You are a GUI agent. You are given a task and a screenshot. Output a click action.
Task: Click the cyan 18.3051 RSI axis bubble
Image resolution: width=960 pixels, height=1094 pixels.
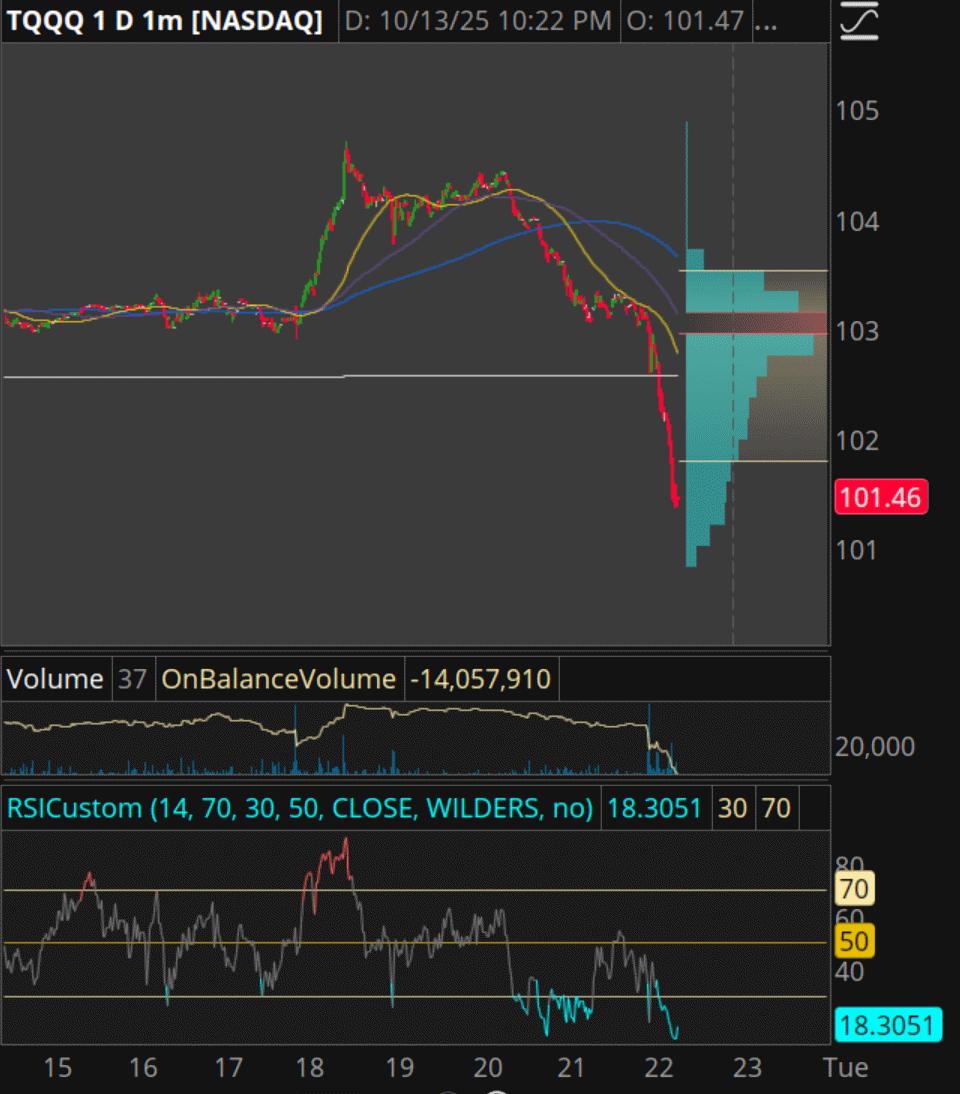coord(887,1026)
